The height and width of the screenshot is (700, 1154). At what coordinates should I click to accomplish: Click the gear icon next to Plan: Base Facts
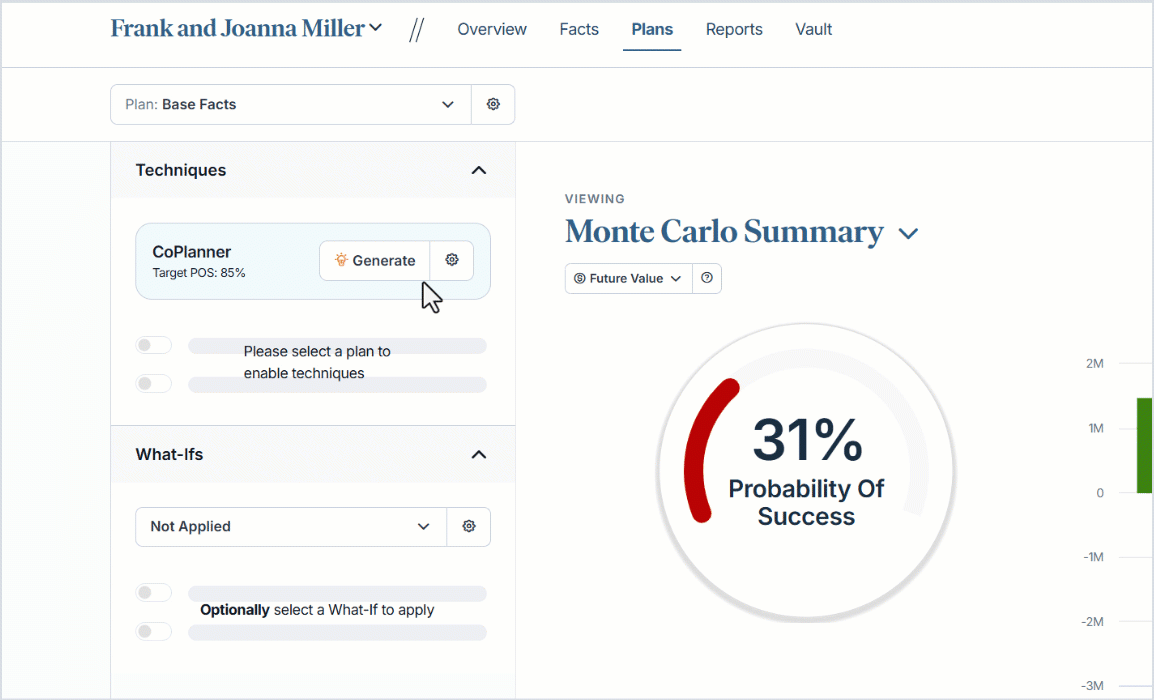tap(493, 104)
